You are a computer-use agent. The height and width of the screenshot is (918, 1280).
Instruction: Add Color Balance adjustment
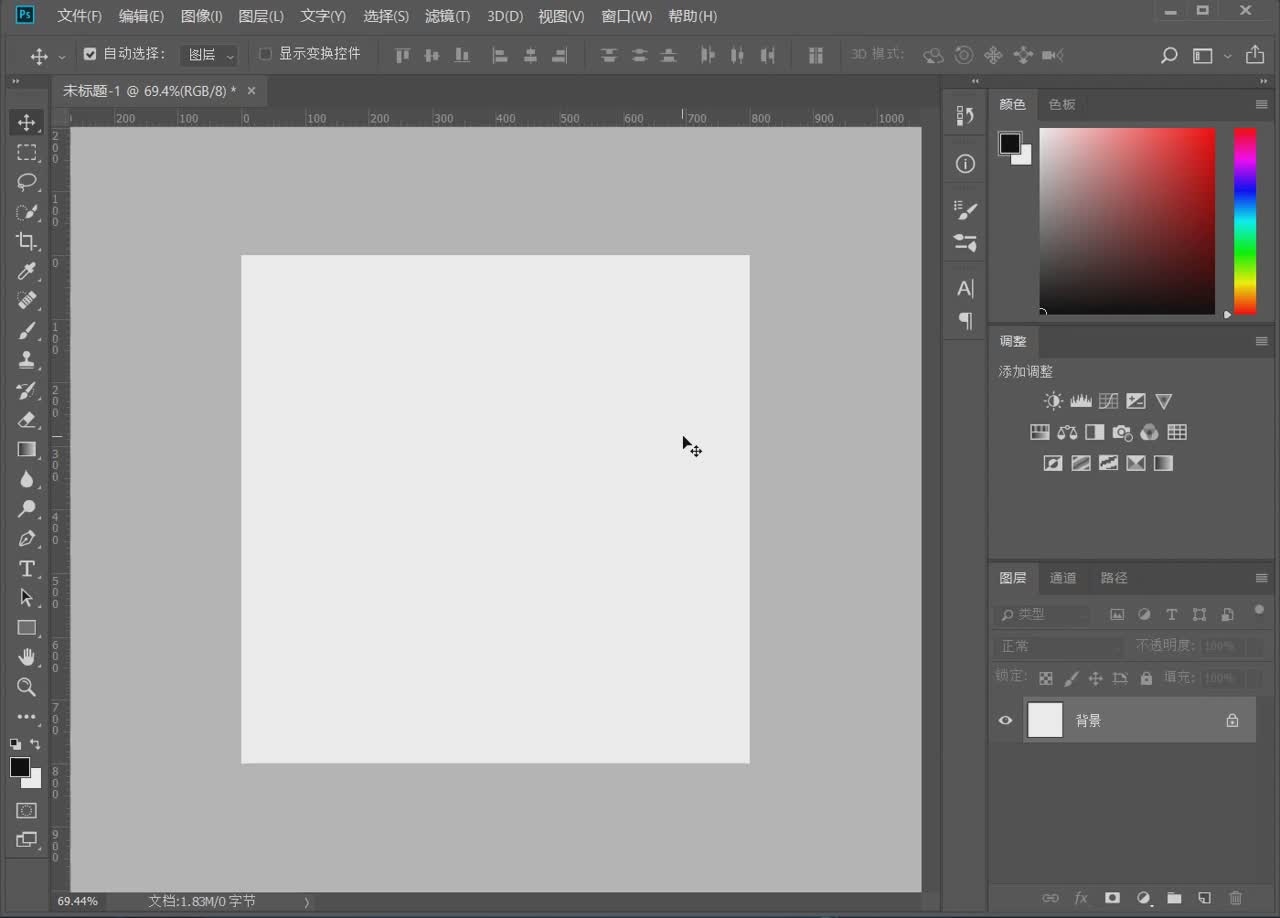pos(1067,432)
